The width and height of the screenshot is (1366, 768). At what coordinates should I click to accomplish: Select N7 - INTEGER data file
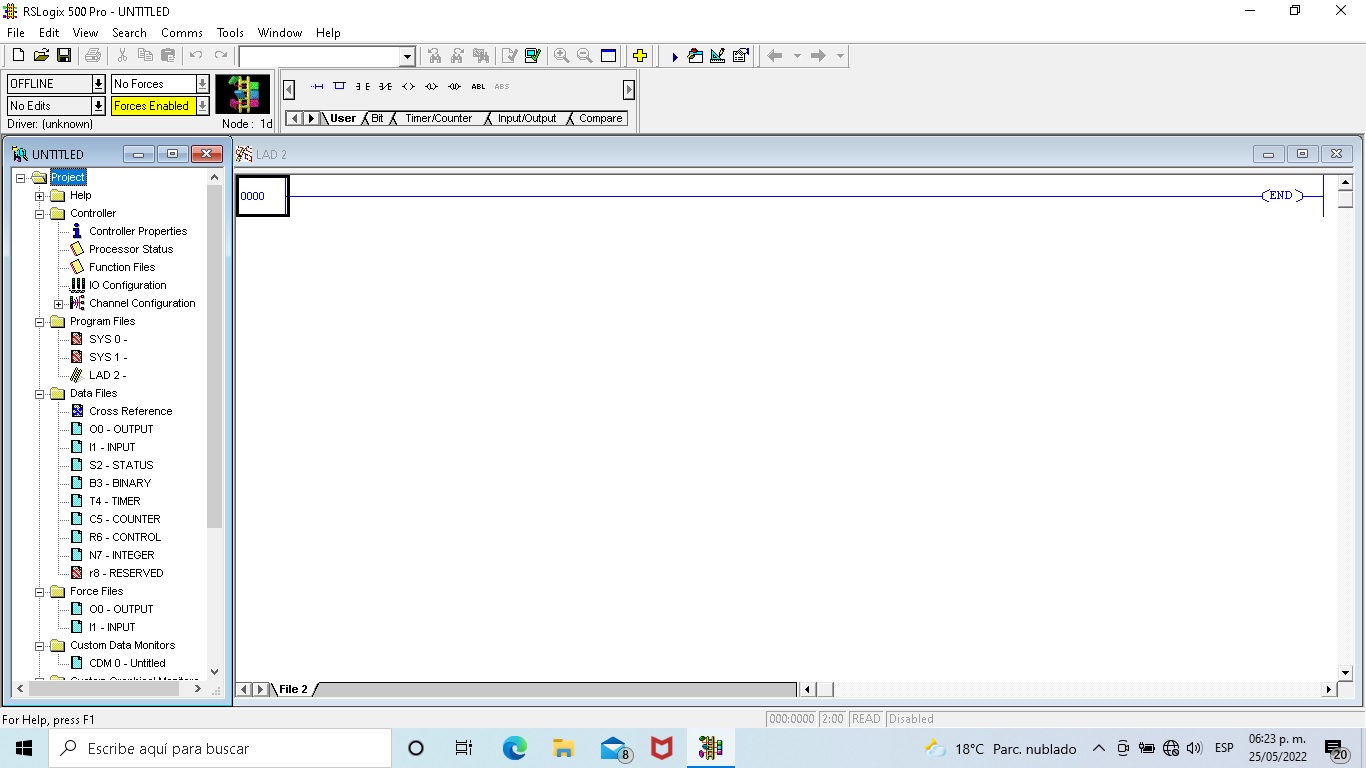point(121,555)
